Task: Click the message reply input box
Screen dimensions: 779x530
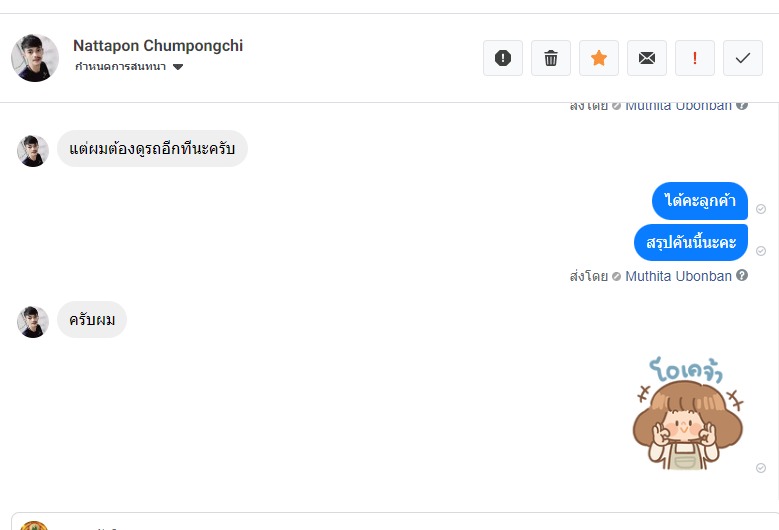Action: point(400,522)
